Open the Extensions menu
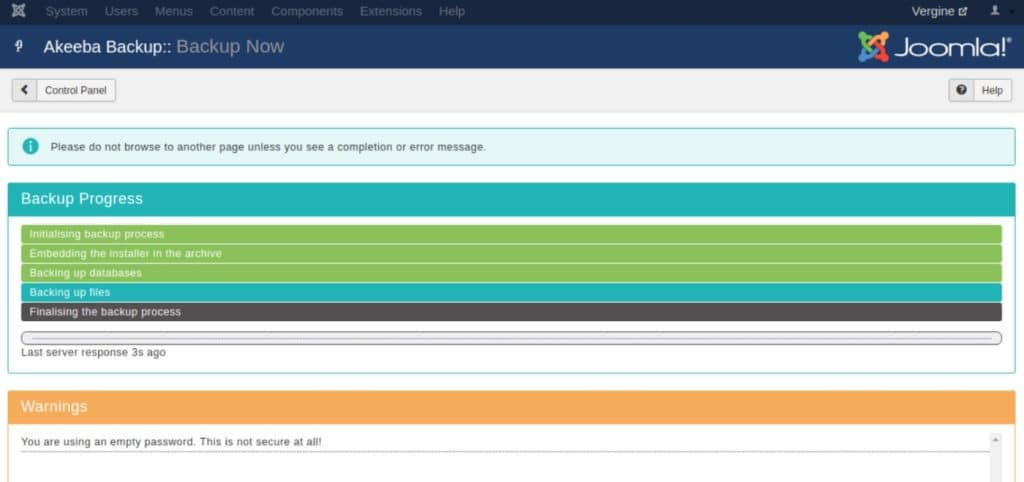 tap(391, 11)
